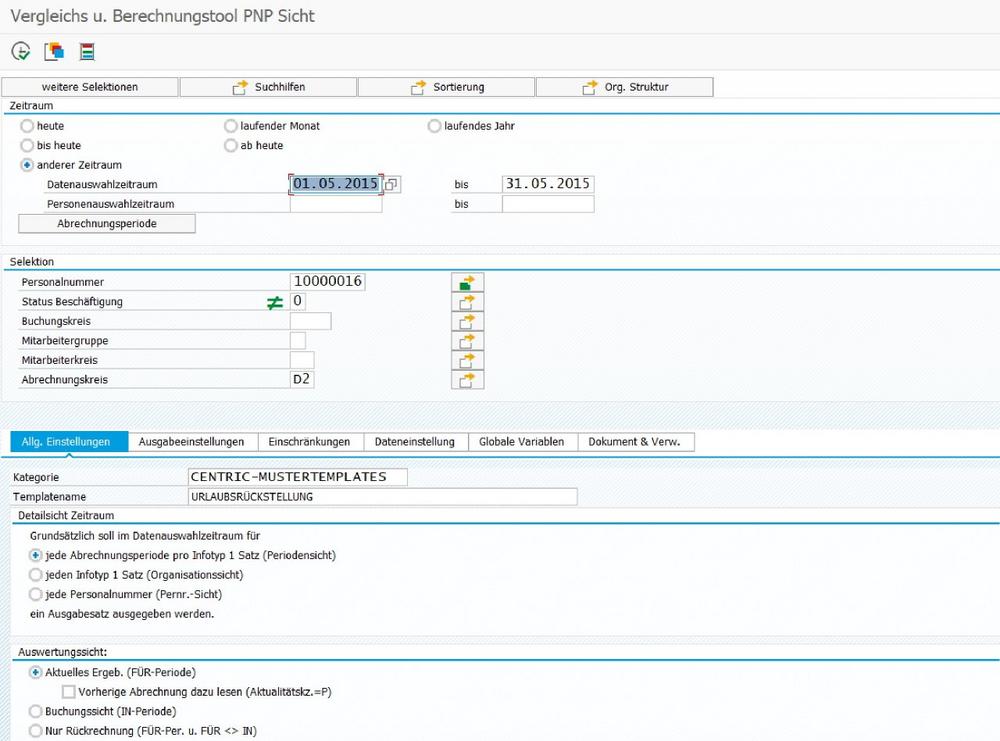Enable 'Vorherige Abrechnung dazu lesen' checkbox
Image resolution: width=1000 pixels, height=741 pixels.
coord(68,691)
